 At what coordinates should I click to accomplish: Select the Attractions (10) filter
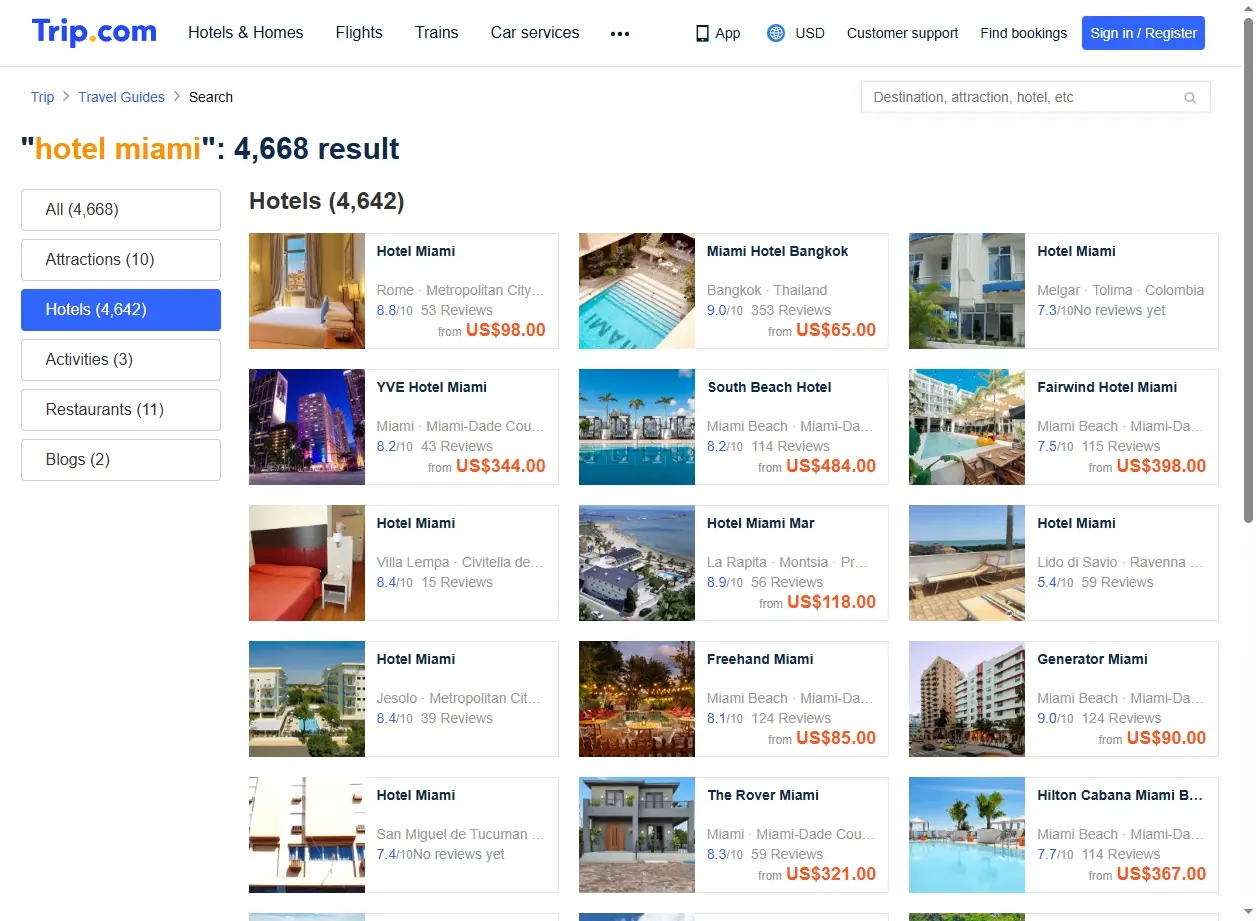[x=121, y=260]
